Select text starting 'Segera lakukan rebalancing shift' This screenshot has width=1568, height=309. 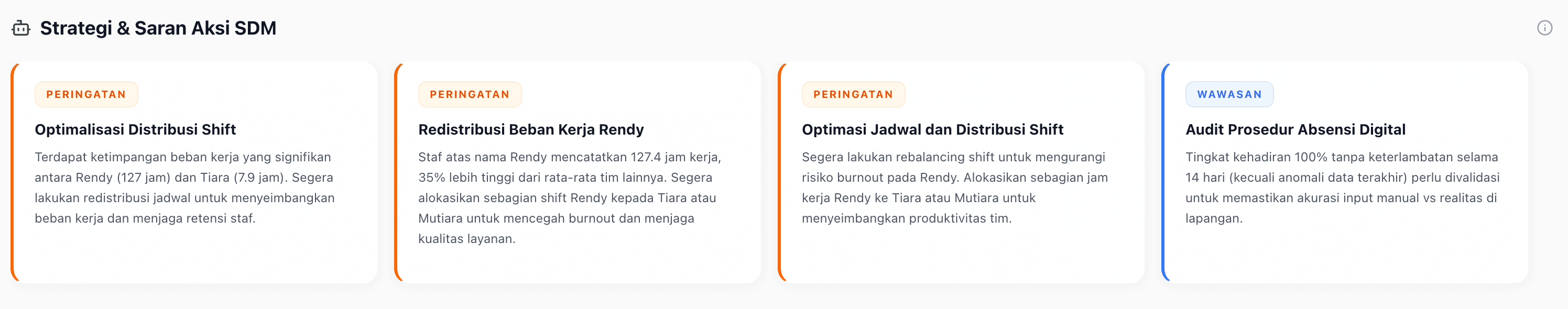coord(954,187)
